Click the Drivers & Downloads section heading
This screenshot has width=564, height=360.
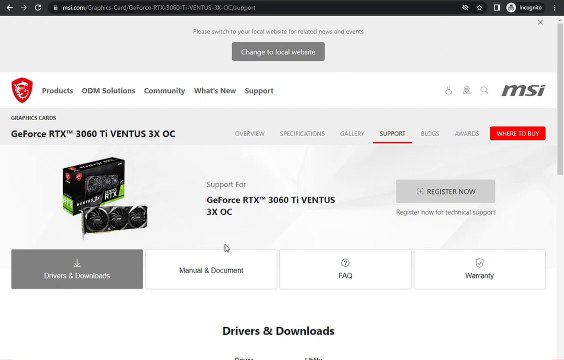click(278, 331)
